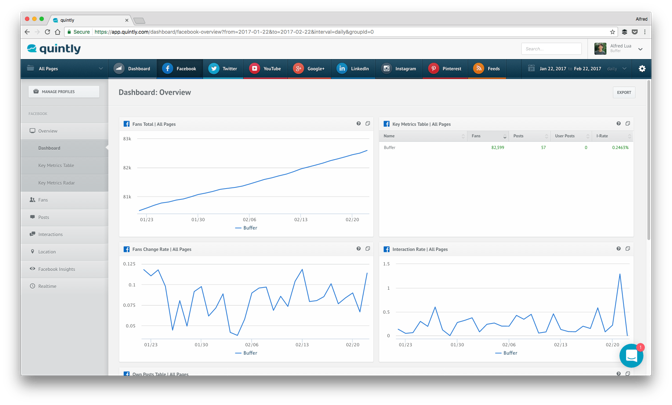672x405 pixels.
Task: Expand Interaction Rate widget fullscreen icon
Action: click(627, 249)
